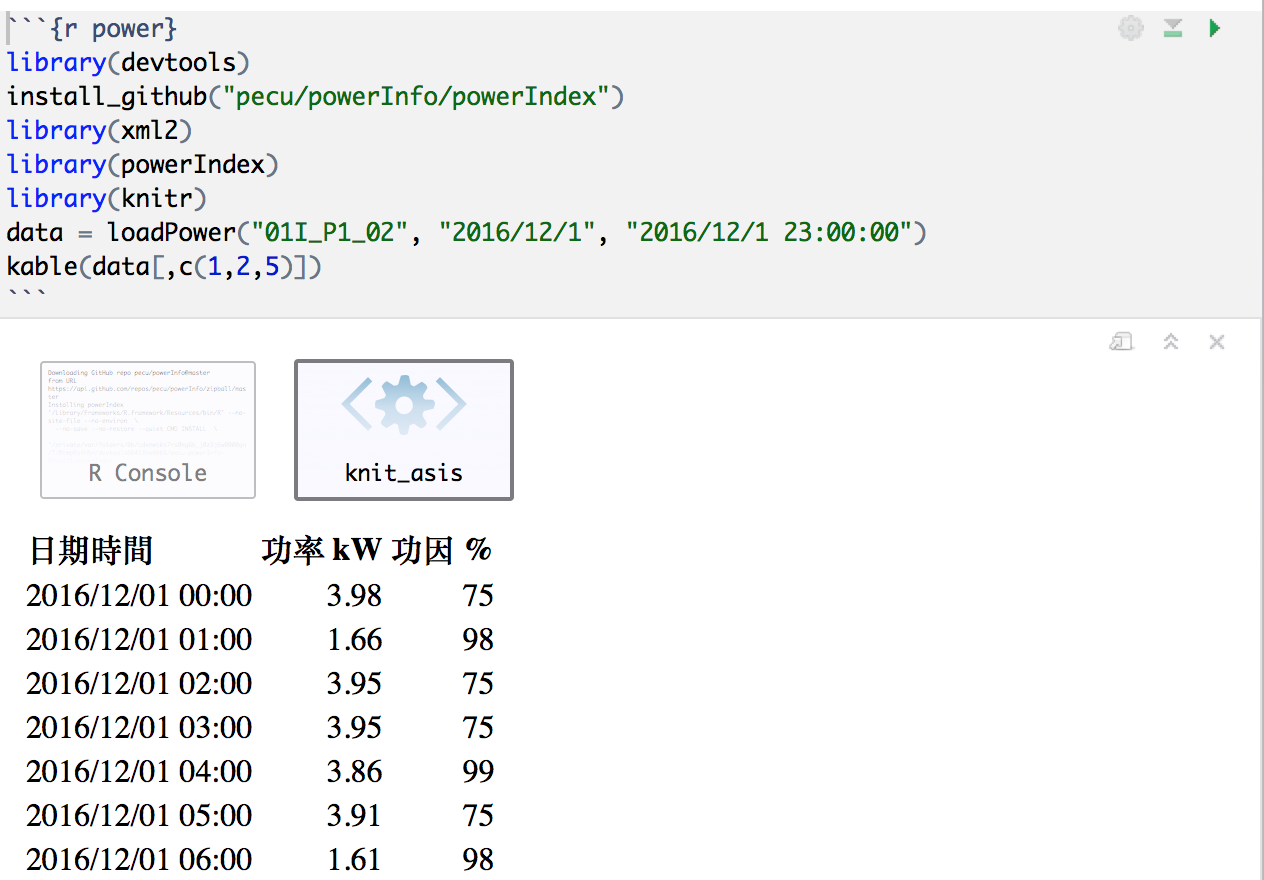Click the library(xml2) code line
The image size is (1264, 880).
99,131
